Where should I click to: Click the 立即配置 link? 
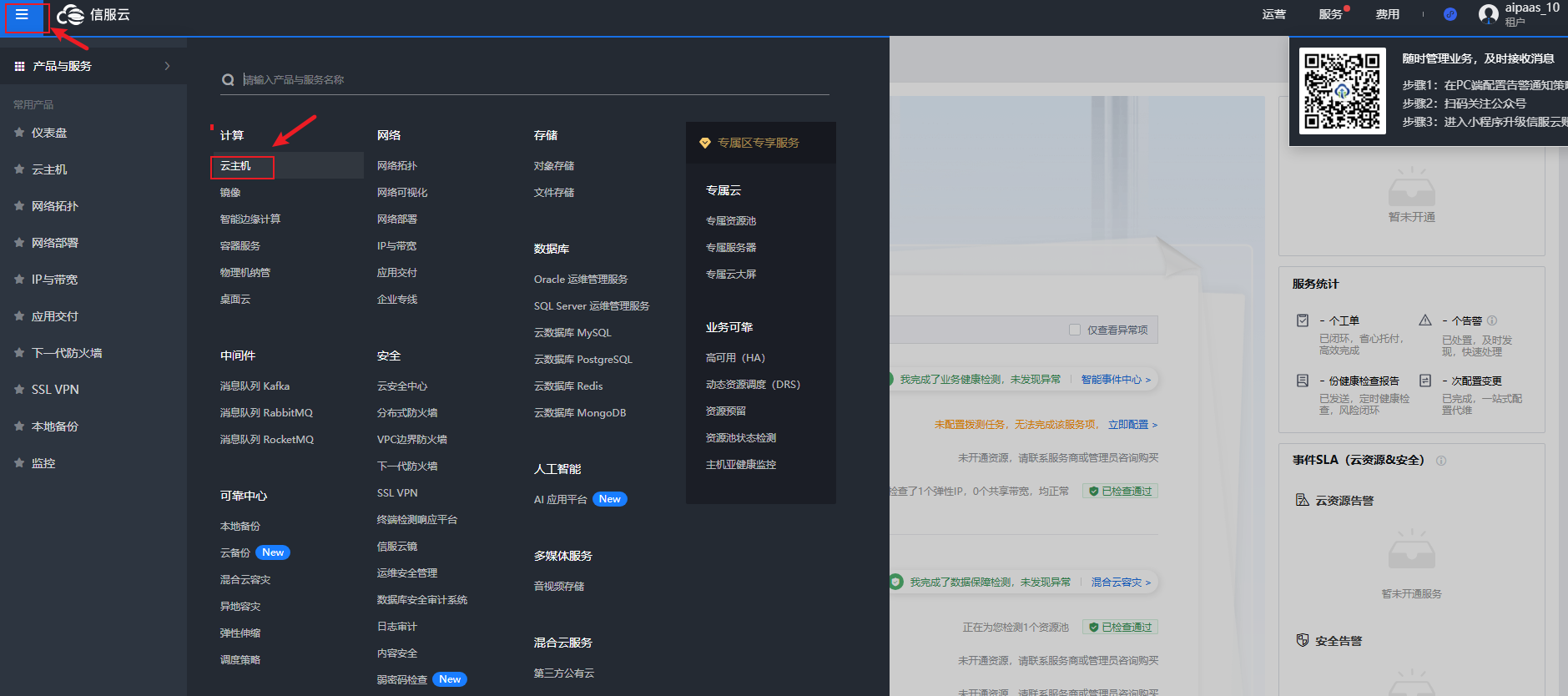1132,425
